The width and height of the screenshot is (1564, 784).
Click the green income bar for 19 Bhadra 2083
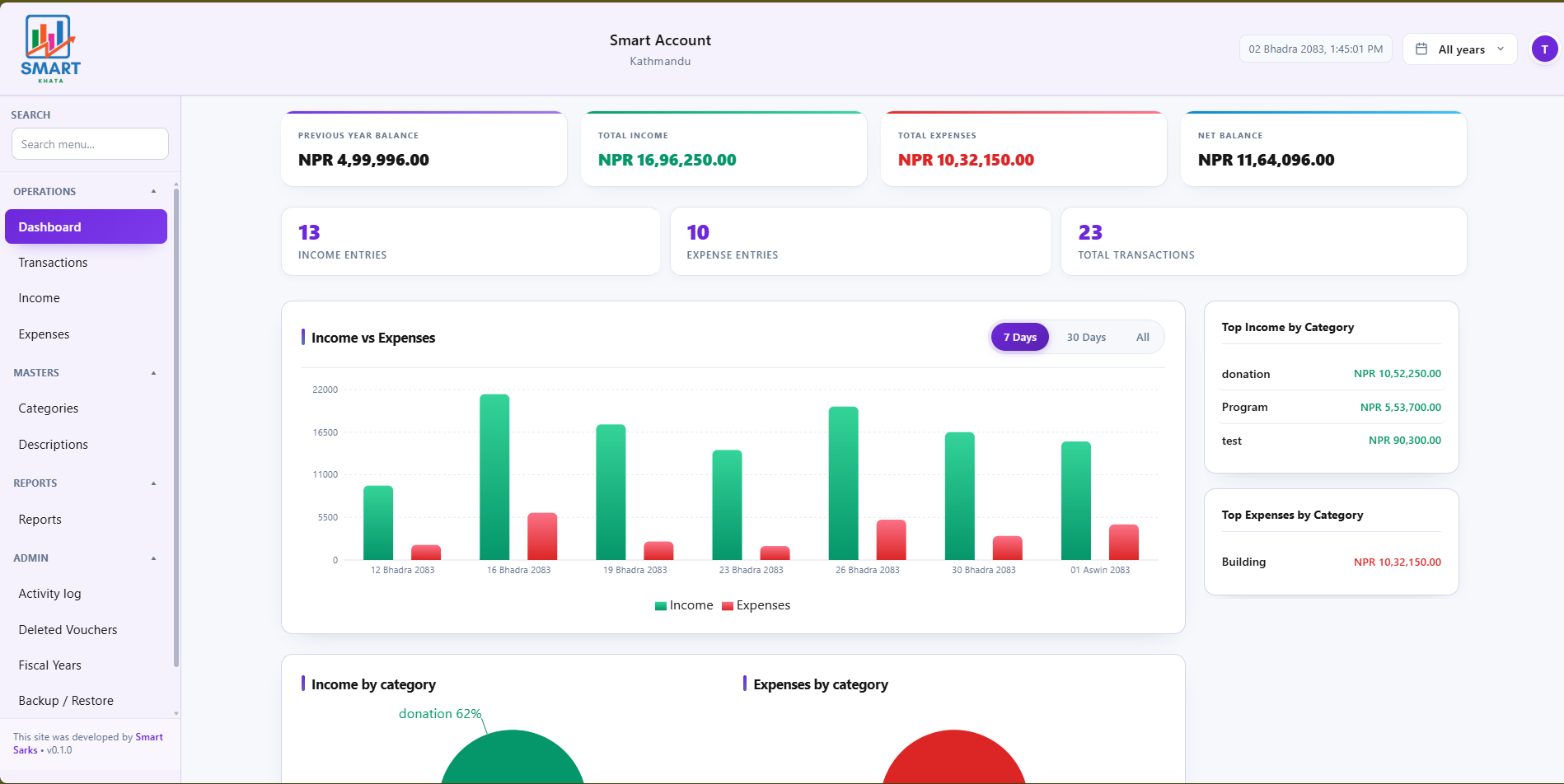pos(611,492)
